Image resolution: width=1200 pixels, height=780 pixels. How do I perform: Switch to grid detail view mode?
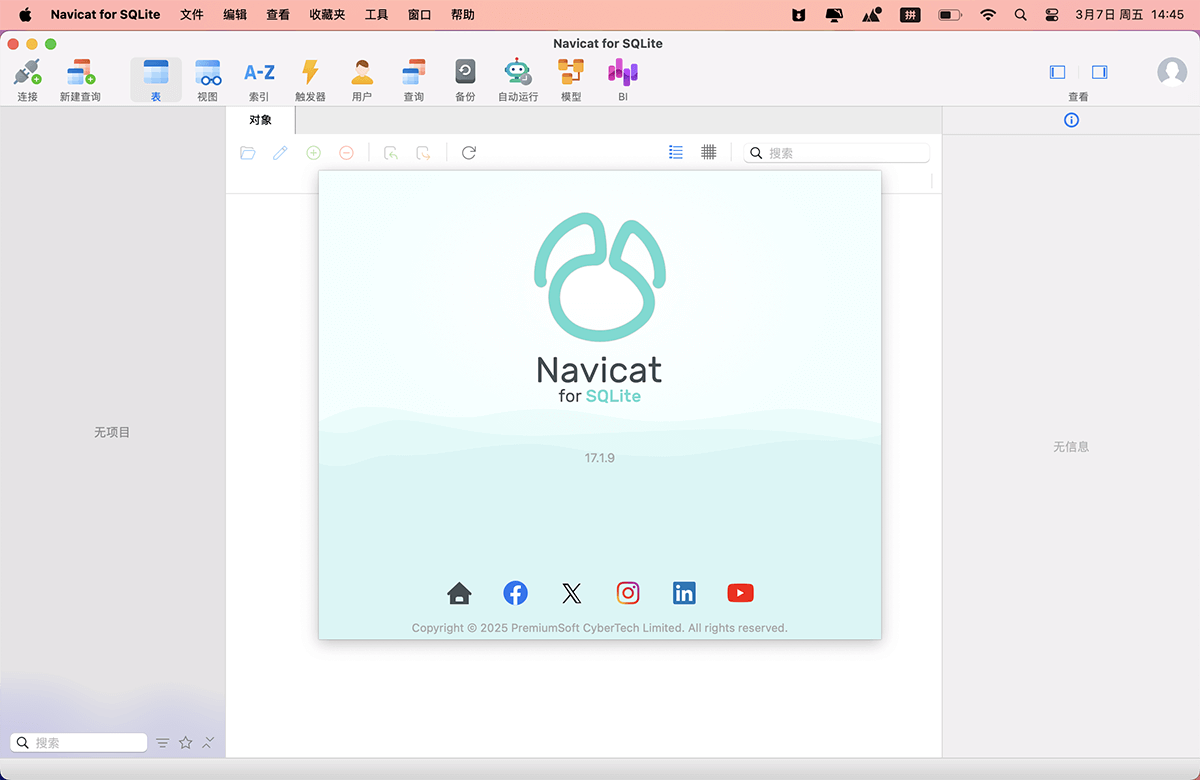tap(708, 152)
